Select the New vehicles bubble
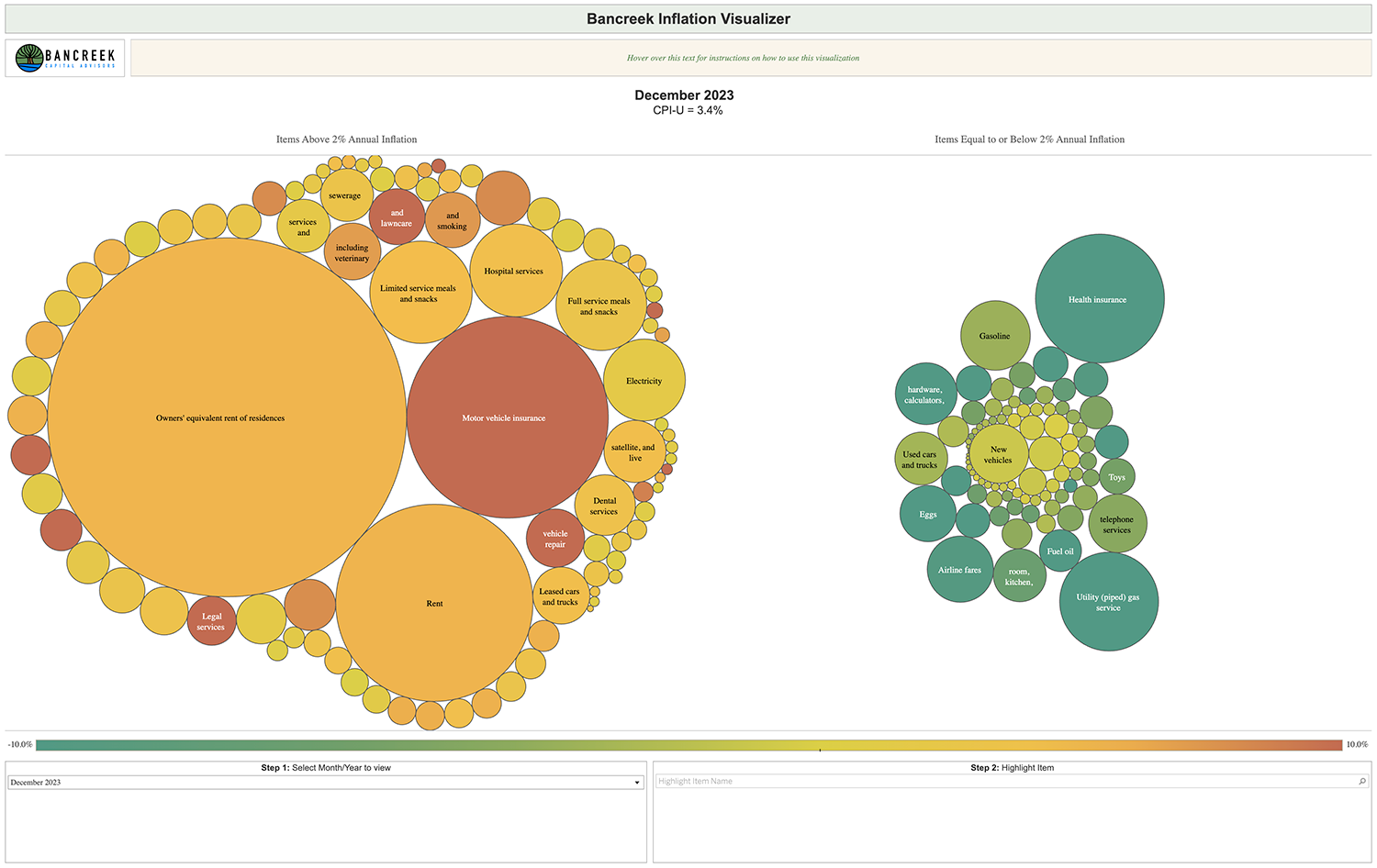 click(1000, 452)
